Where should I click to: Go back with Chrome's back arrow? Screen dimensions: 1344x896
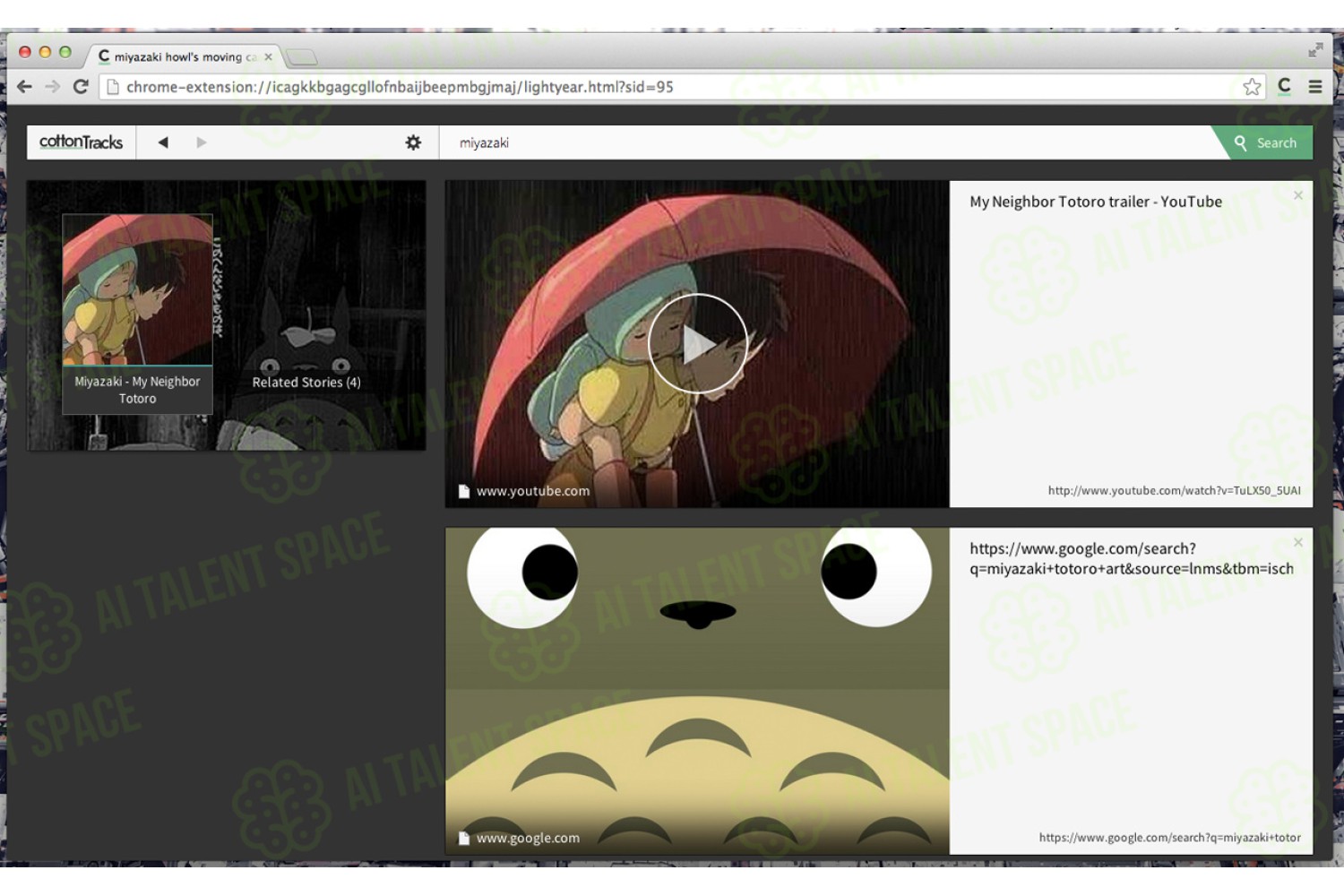(24, 87)
